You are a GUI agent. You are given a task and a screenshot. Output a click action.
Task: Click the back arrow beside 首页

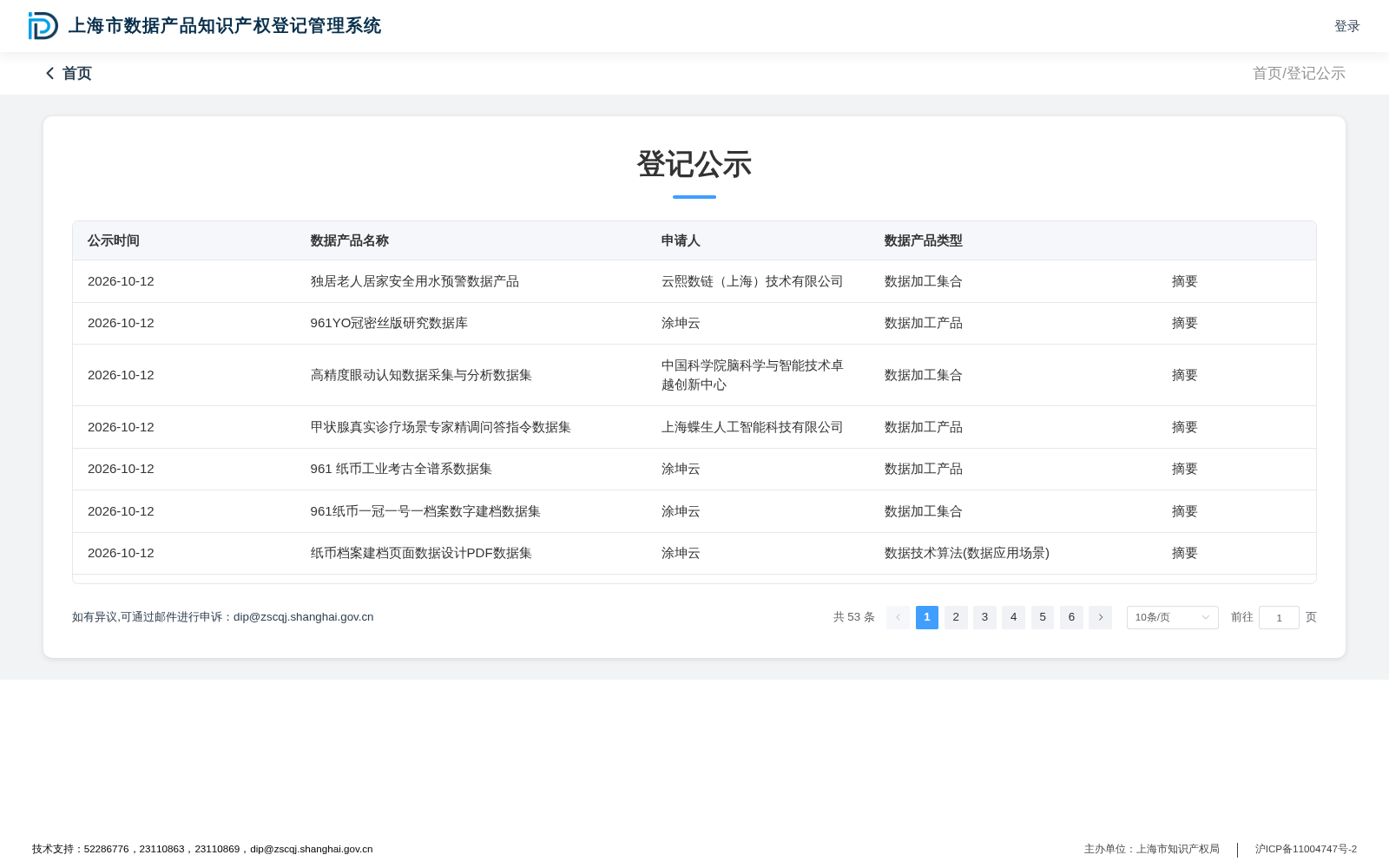click(x=50, y=74)
